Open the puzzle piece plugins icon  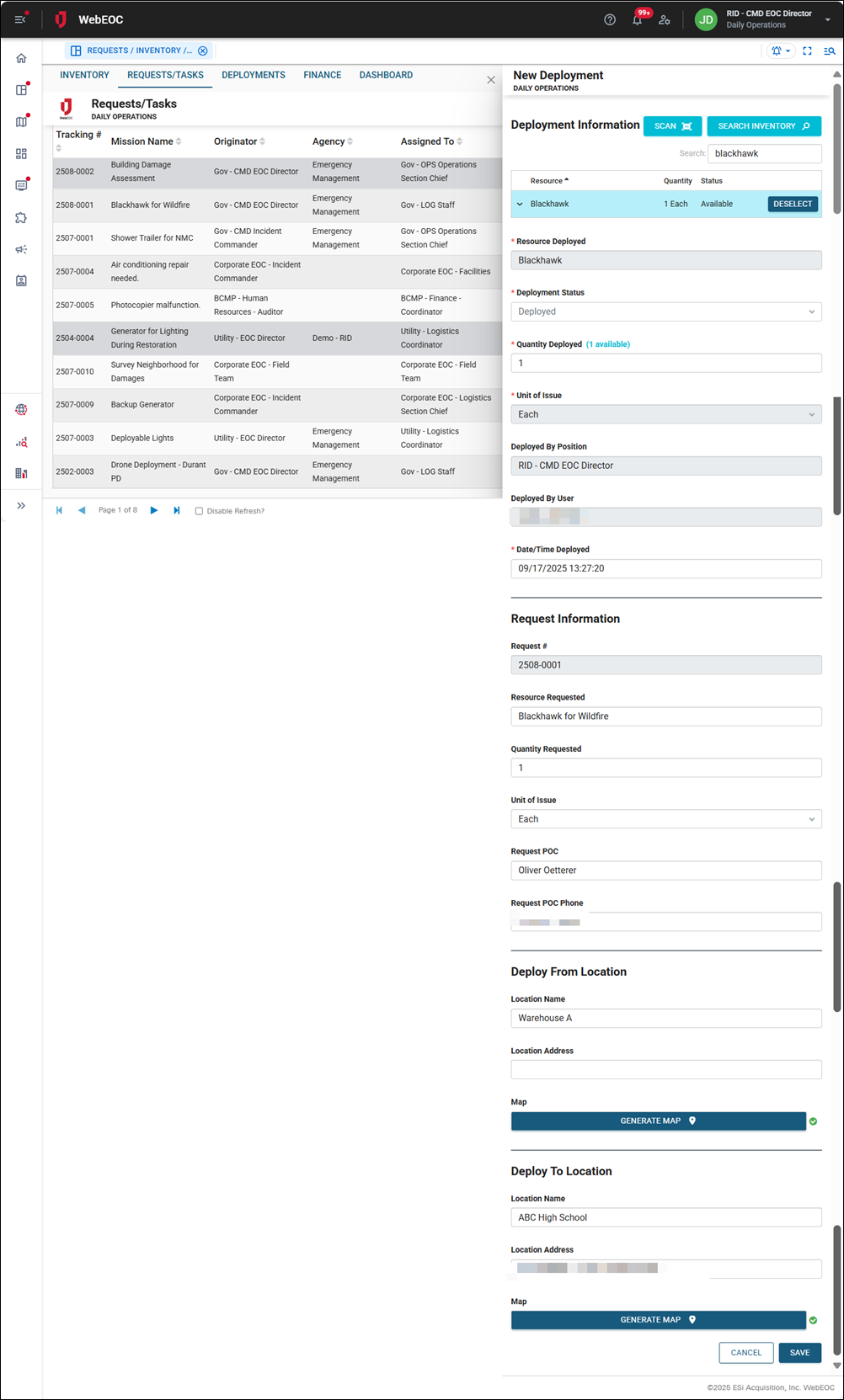21,217
